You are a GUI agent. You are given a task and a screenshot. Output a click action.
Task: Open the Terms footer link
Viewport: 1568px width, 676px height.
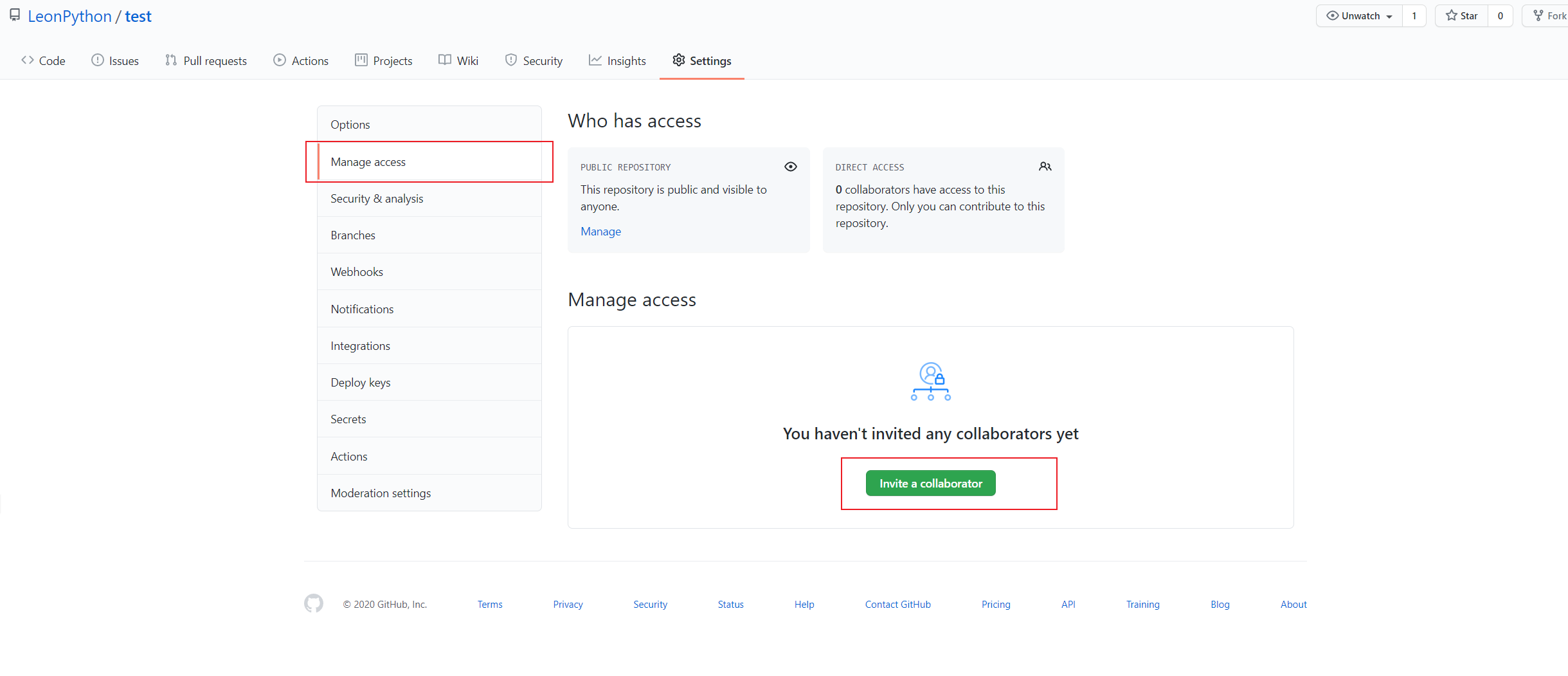click(490, 605)
